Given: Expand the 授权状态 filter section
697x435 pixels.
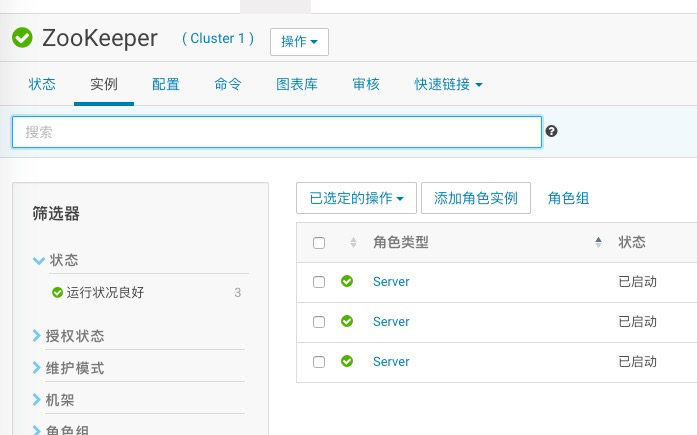Looking at the screenshot, I should [x=69, y=336].
